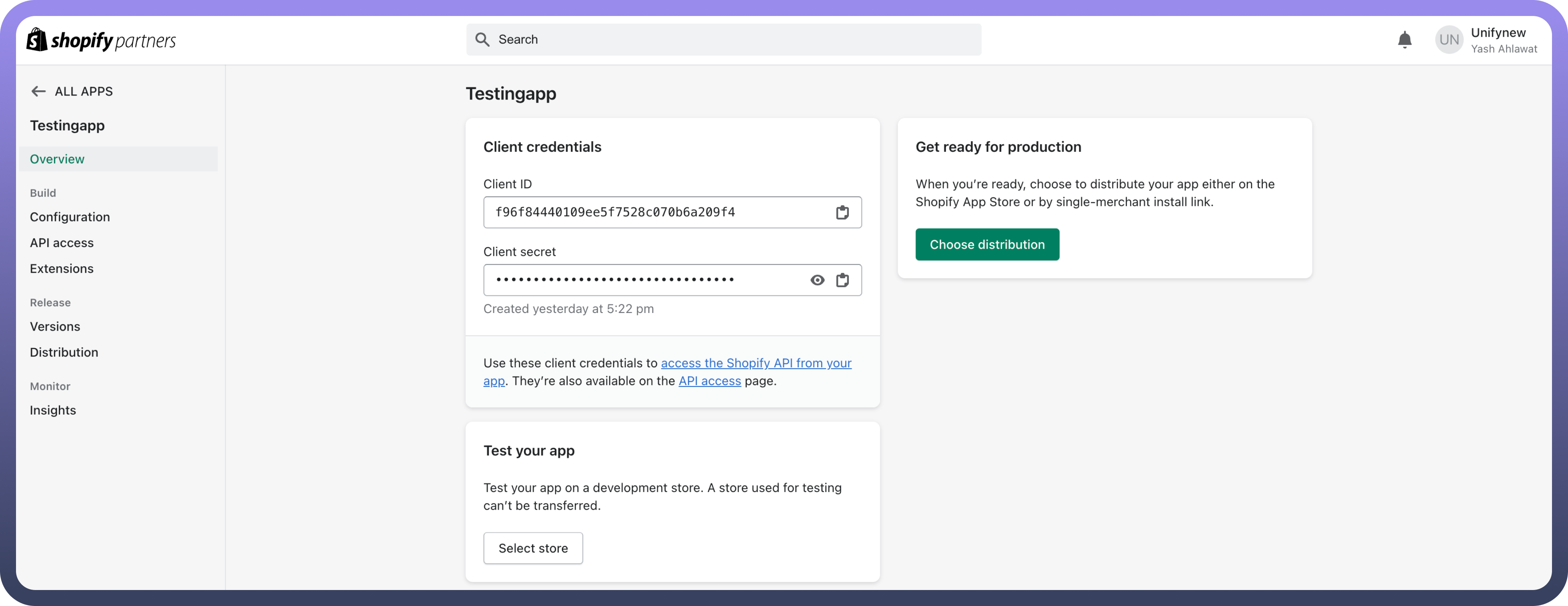
Task: Click the Shopify Partners logo
Action: pyautogui.click(x=101, y=40)
